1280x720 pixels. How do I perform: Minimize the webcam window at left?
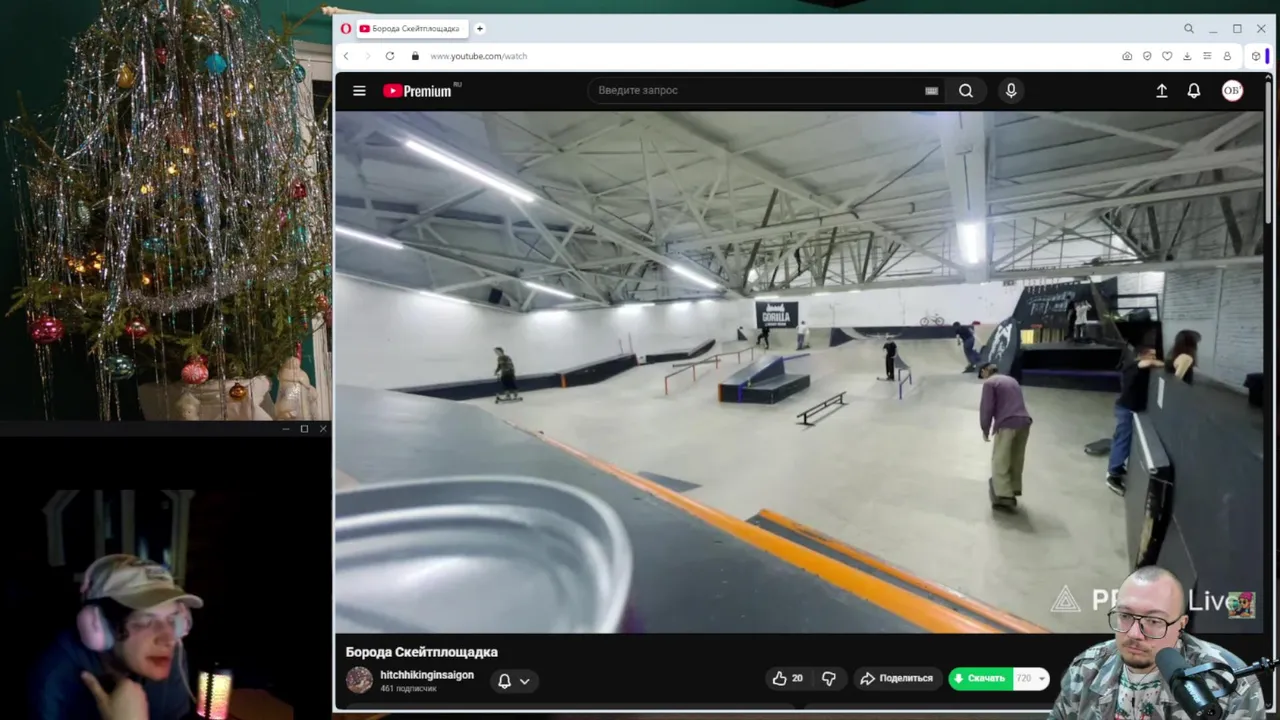pos(286,429)
